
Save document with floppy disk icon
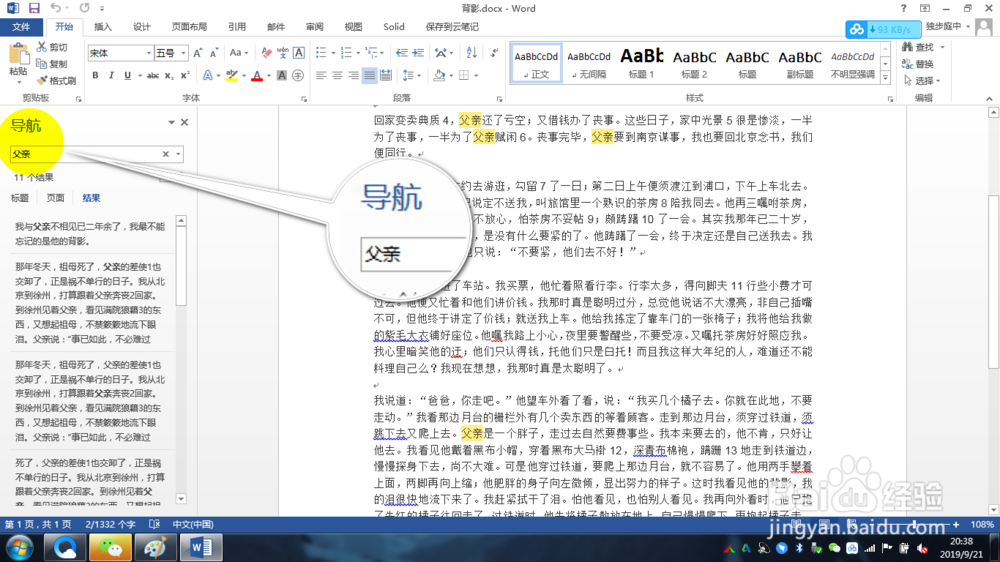[x=34, y=8]
